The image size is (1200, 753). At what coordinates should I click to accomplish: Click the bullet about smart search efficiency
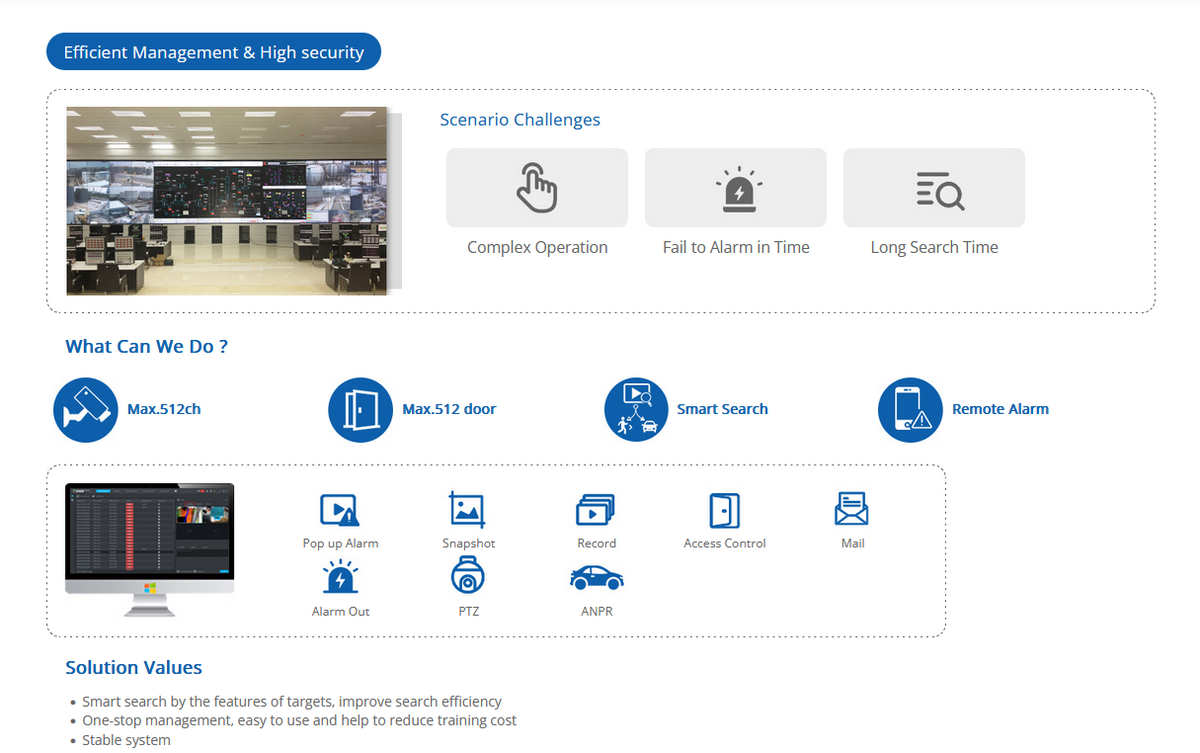coord(292,702)
